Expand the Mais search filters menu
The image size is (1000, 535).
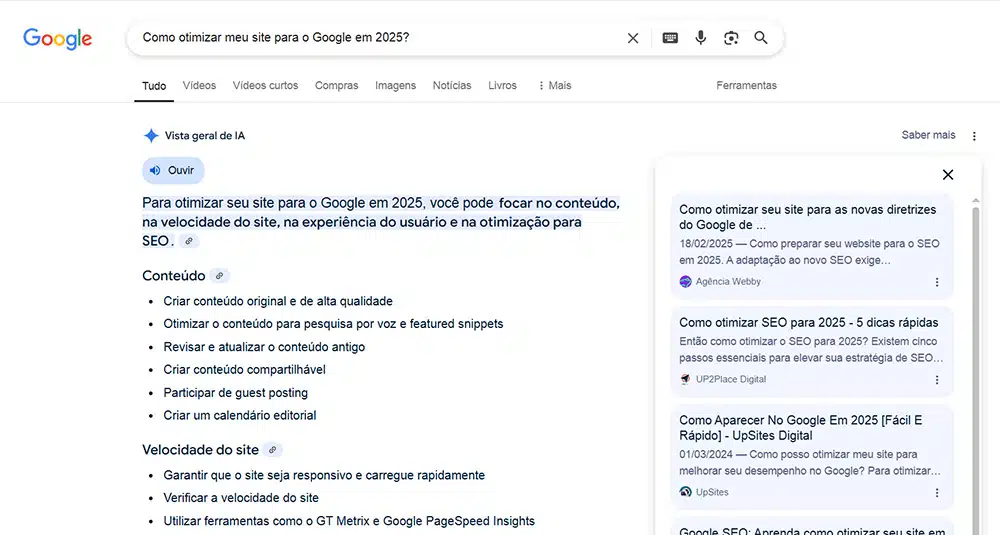pos(554,85)
